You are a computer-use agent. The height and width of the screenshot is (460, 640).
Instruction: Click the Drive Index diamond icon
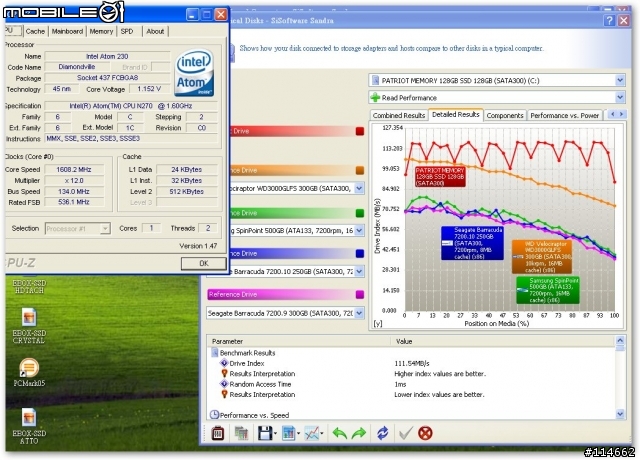(x=224, y=363)
